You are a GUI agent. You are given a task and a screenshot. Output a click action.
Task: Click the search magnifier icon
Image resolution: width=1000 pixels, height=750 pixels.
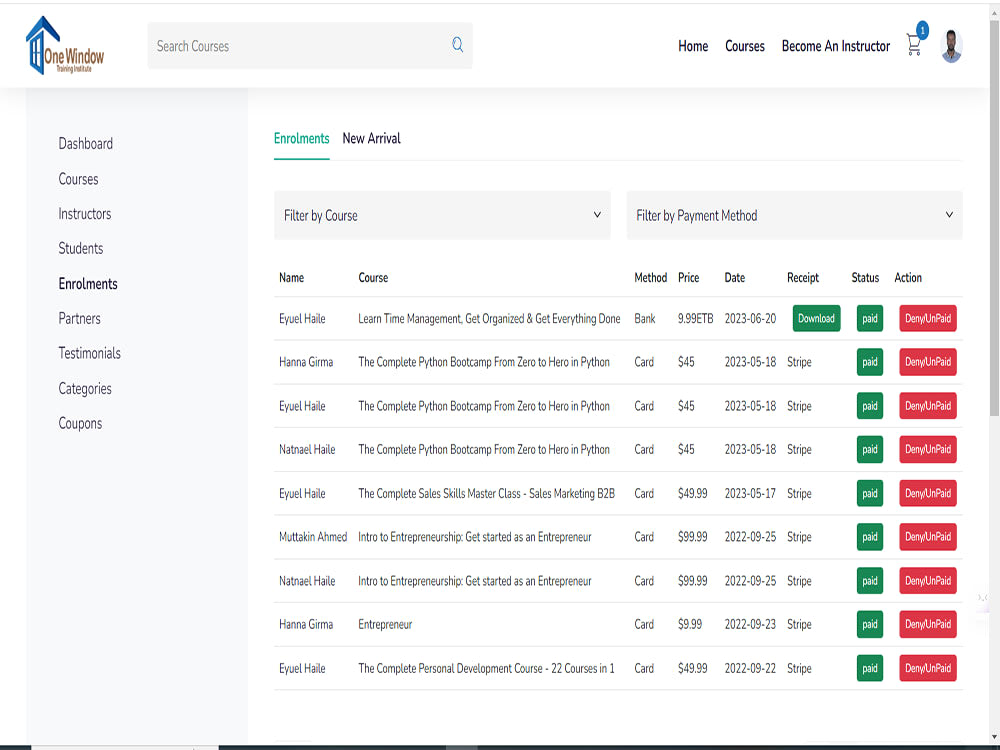tap(457, 45)
